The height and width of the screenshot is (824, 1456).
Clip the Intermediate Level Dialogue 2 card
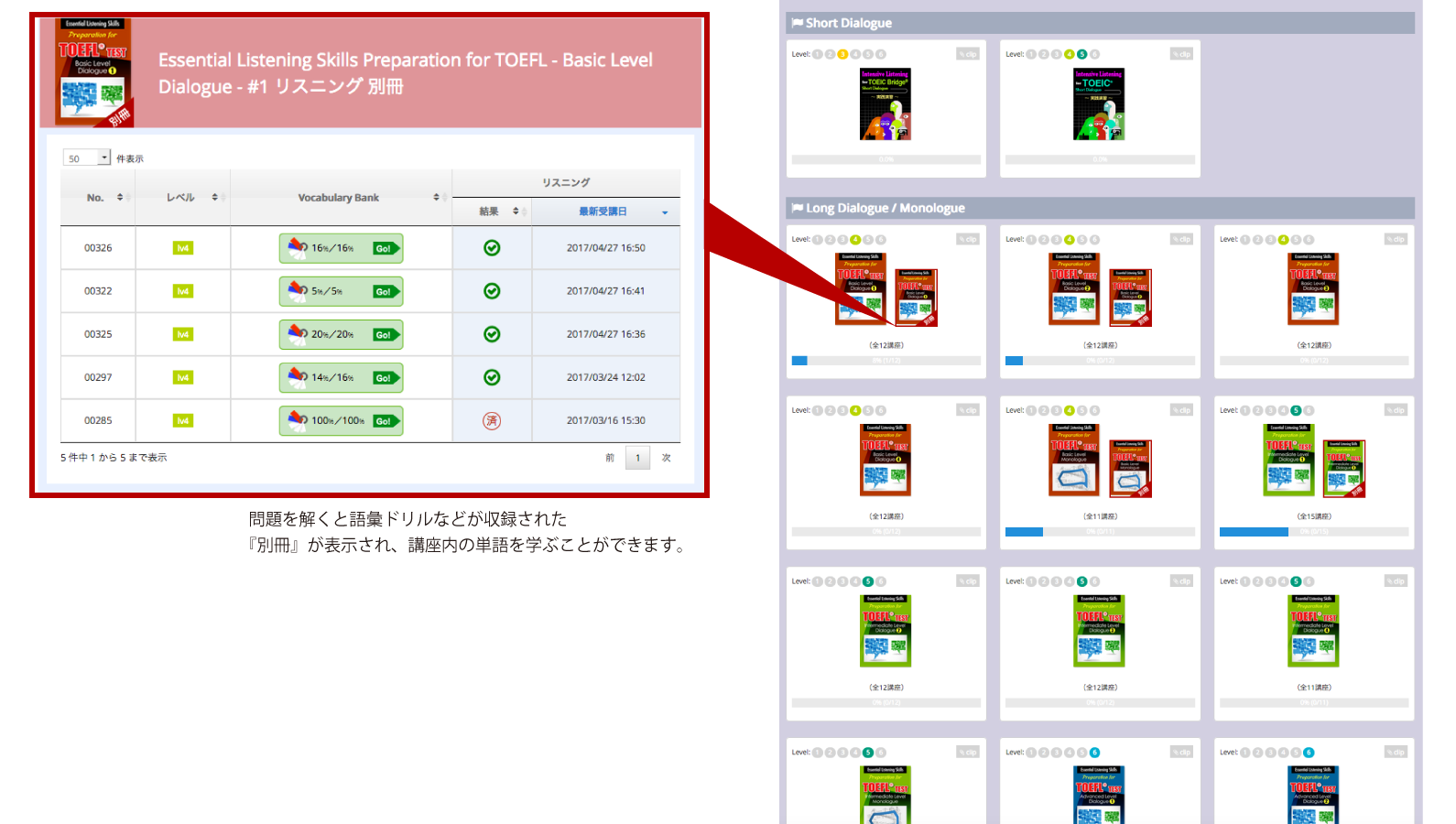(968, 581)
